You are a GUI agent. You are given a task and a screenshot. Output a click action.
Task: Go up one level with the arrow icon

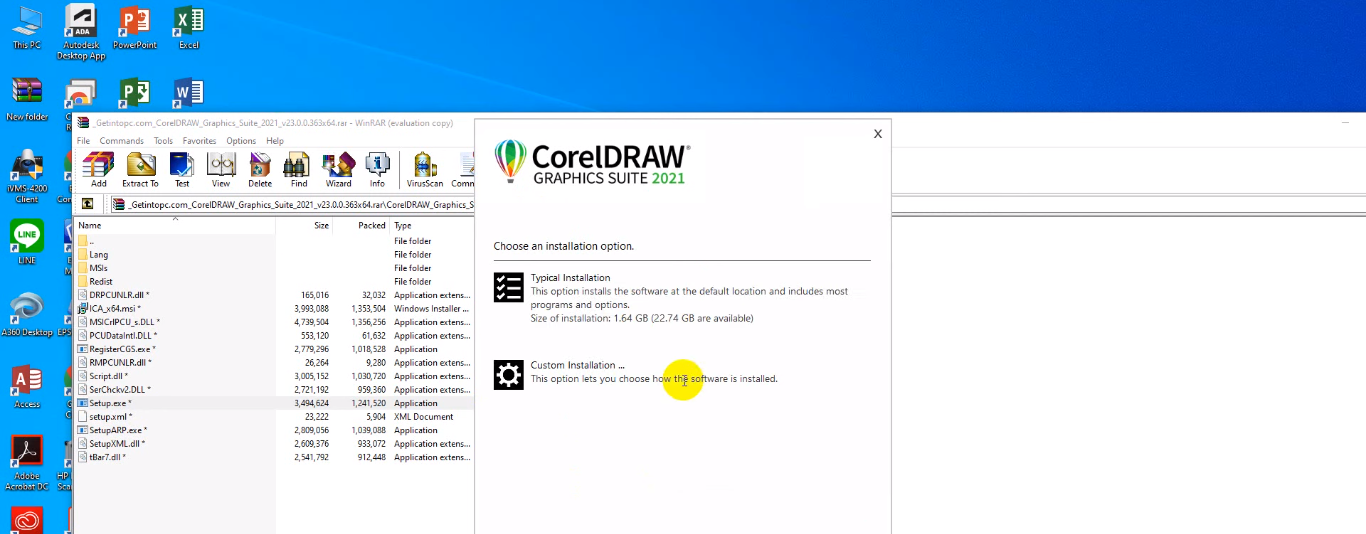tap(88, 204)
